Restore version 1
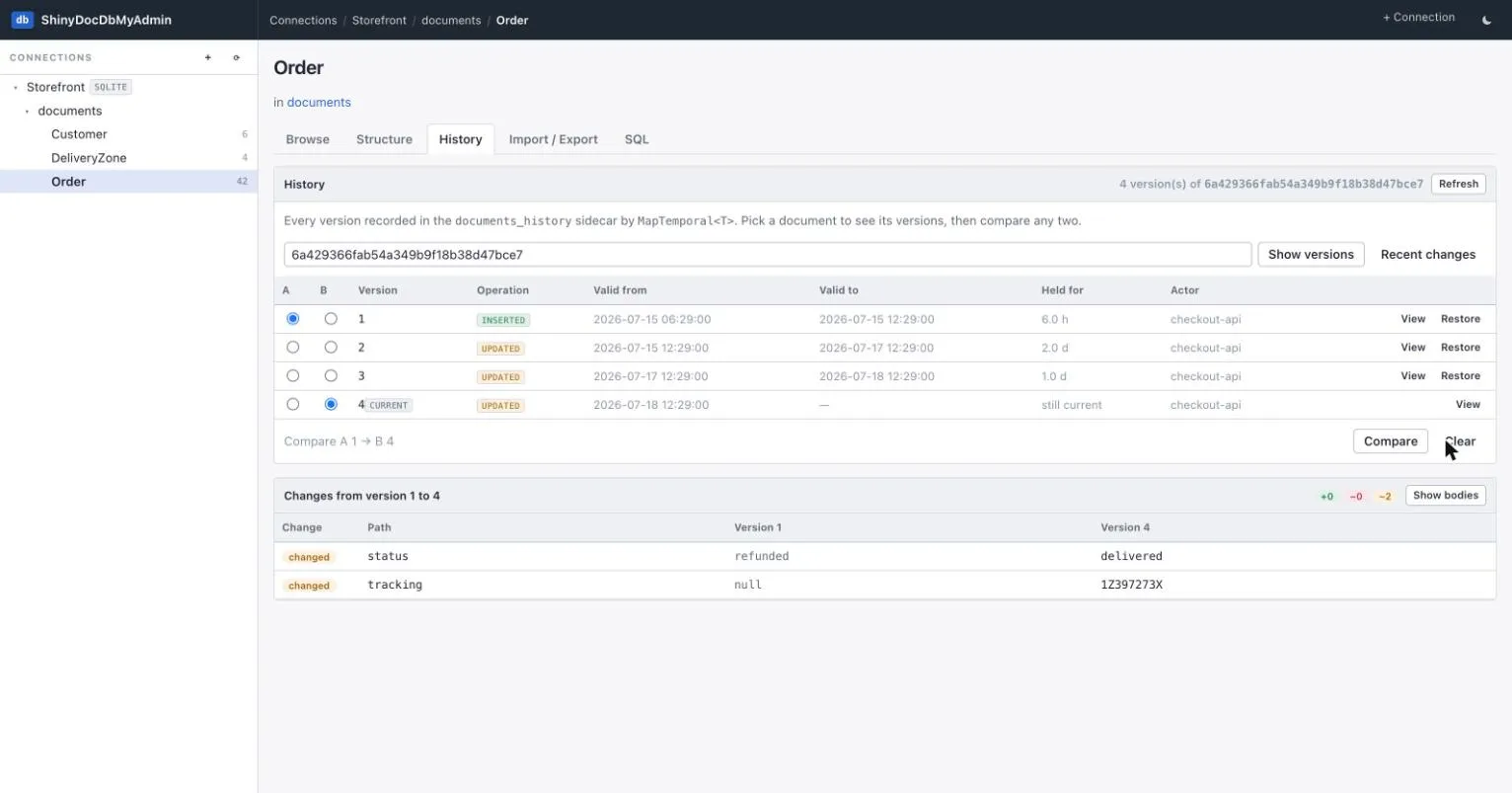The height and width of the screenshot is (793, 1512). tap(1461, 319)
